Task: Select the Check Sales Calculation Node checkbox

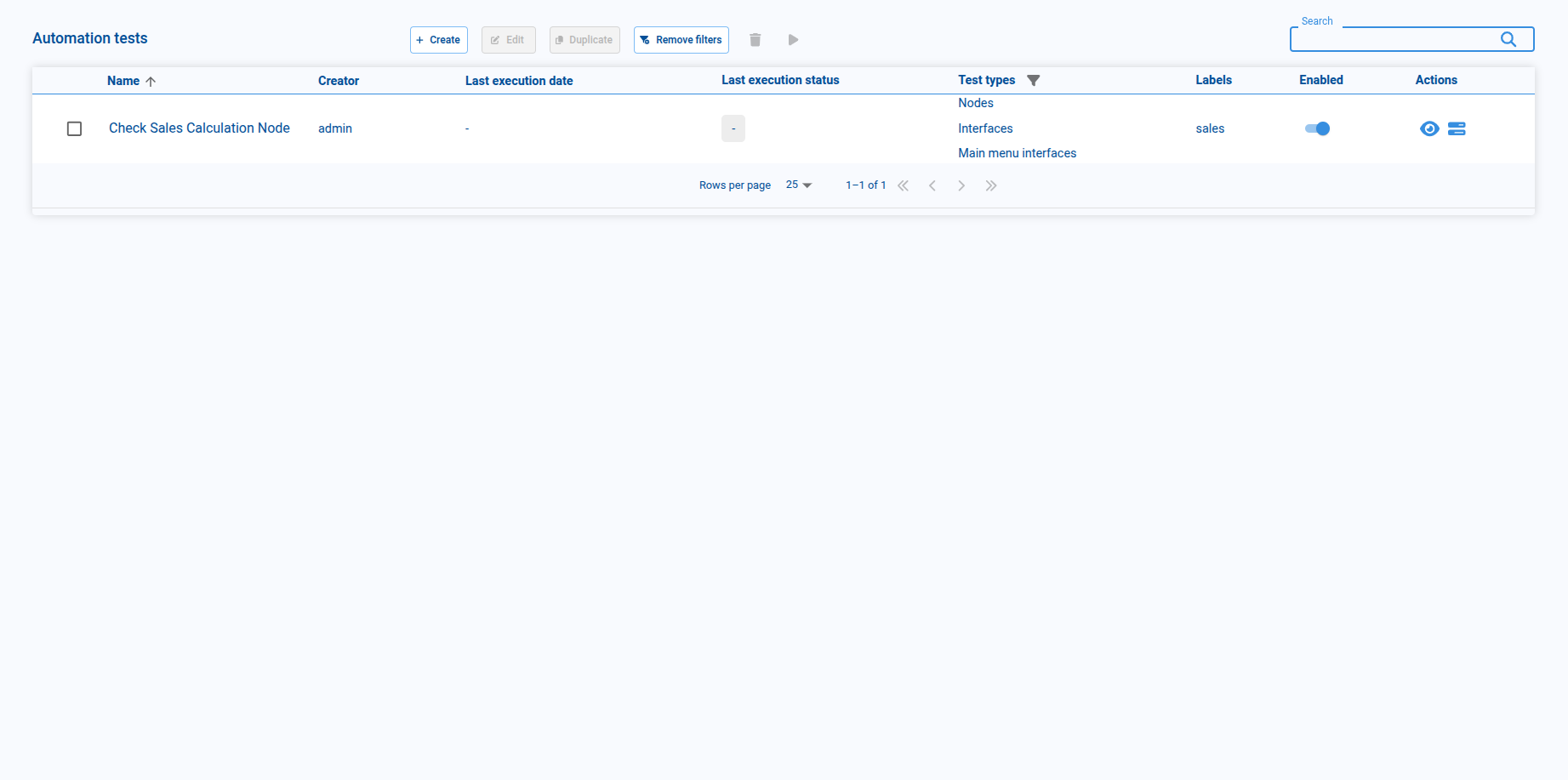Action: 75,128
